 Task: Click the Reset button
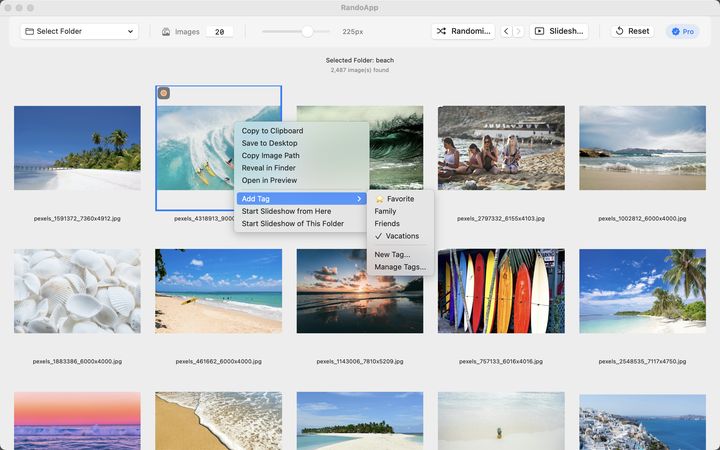632,31
